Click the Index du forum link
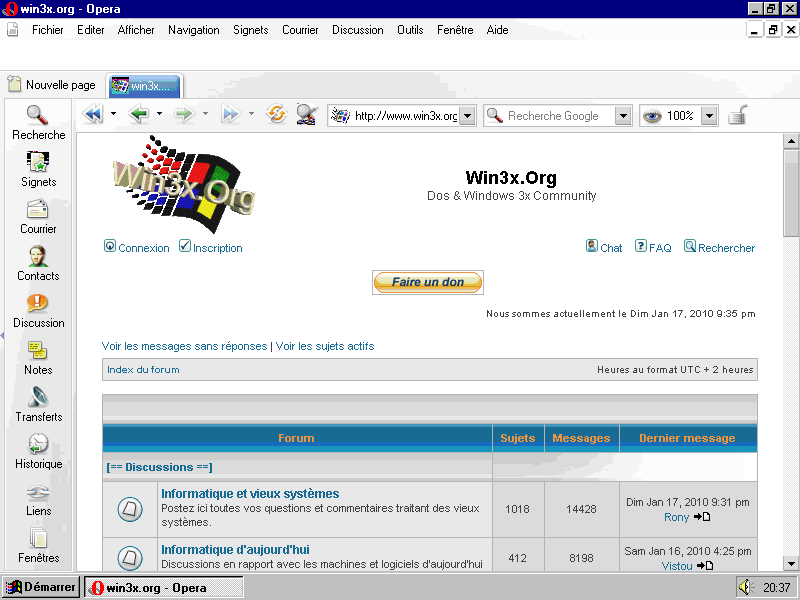Image resolution: width=800 pixels, height=600 pixels. pyautogui.click(x=143, y=369)
